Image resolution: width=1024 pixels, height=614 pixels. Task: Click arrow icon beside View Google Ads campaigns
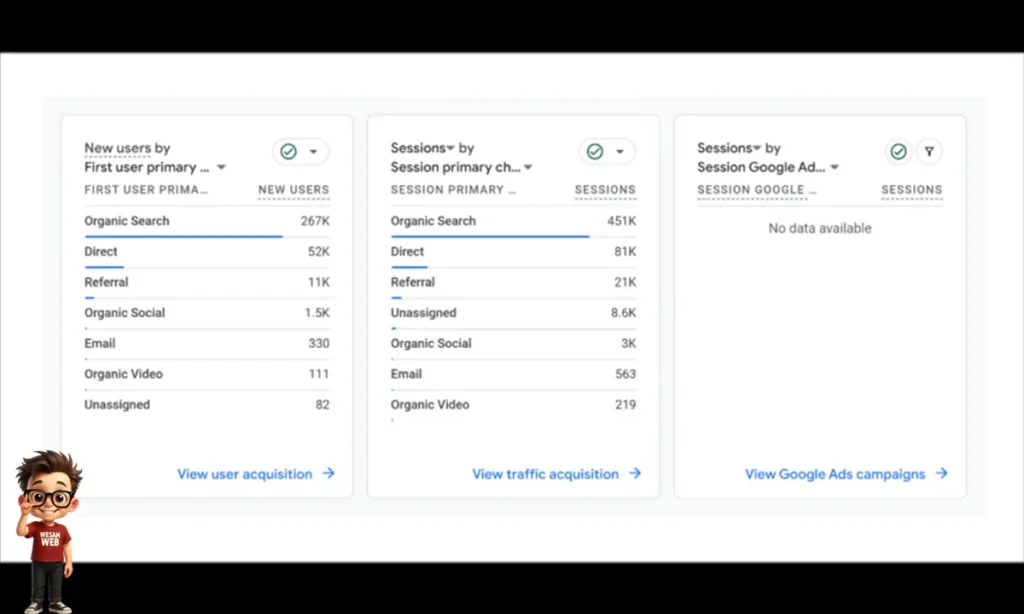pyautogui.click(x=941, y=474)
